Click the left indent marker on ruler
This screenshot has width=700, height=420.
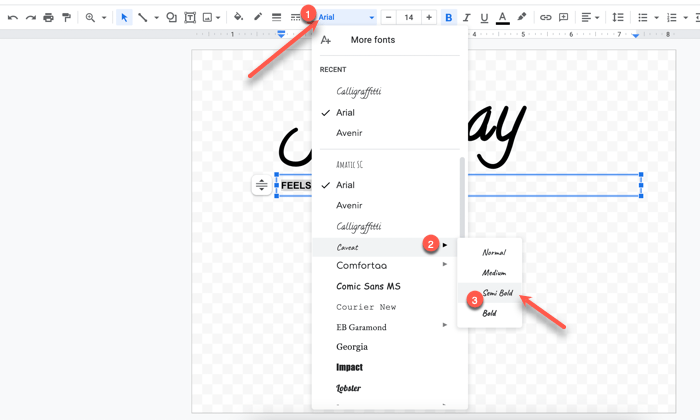[x=281, y=34]
